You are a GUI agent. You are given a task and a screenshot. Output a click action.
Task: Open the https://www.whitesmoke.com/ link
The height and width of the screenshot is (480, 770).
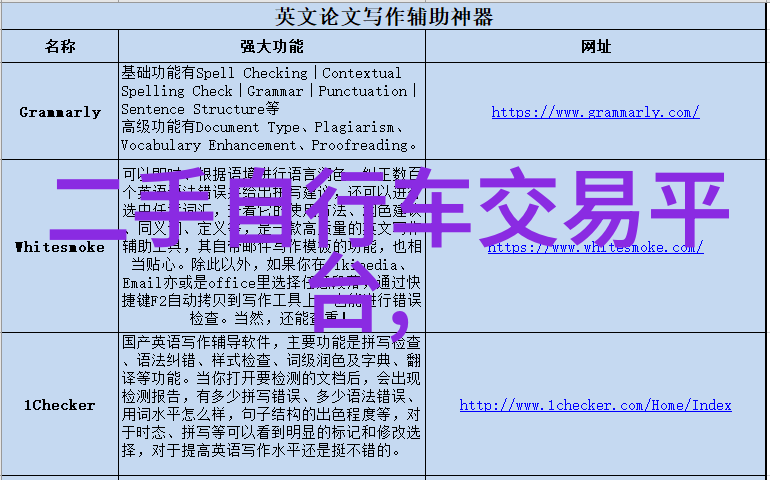(x=595, y=247)
